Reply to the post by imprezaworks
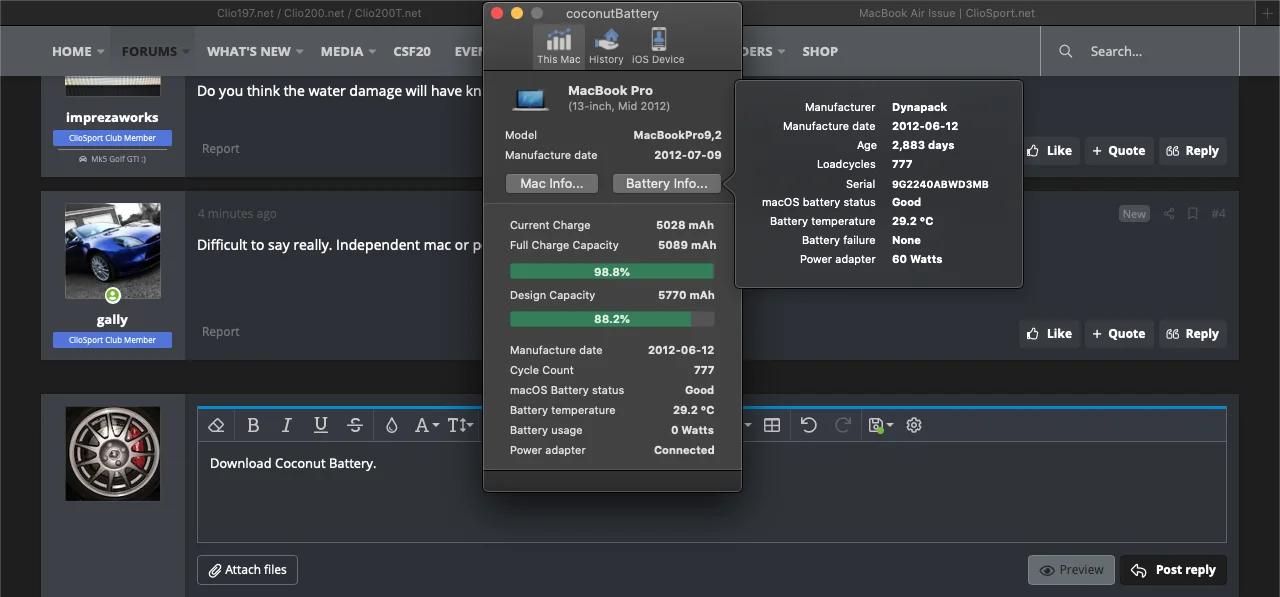 [x=1193, y=151]
